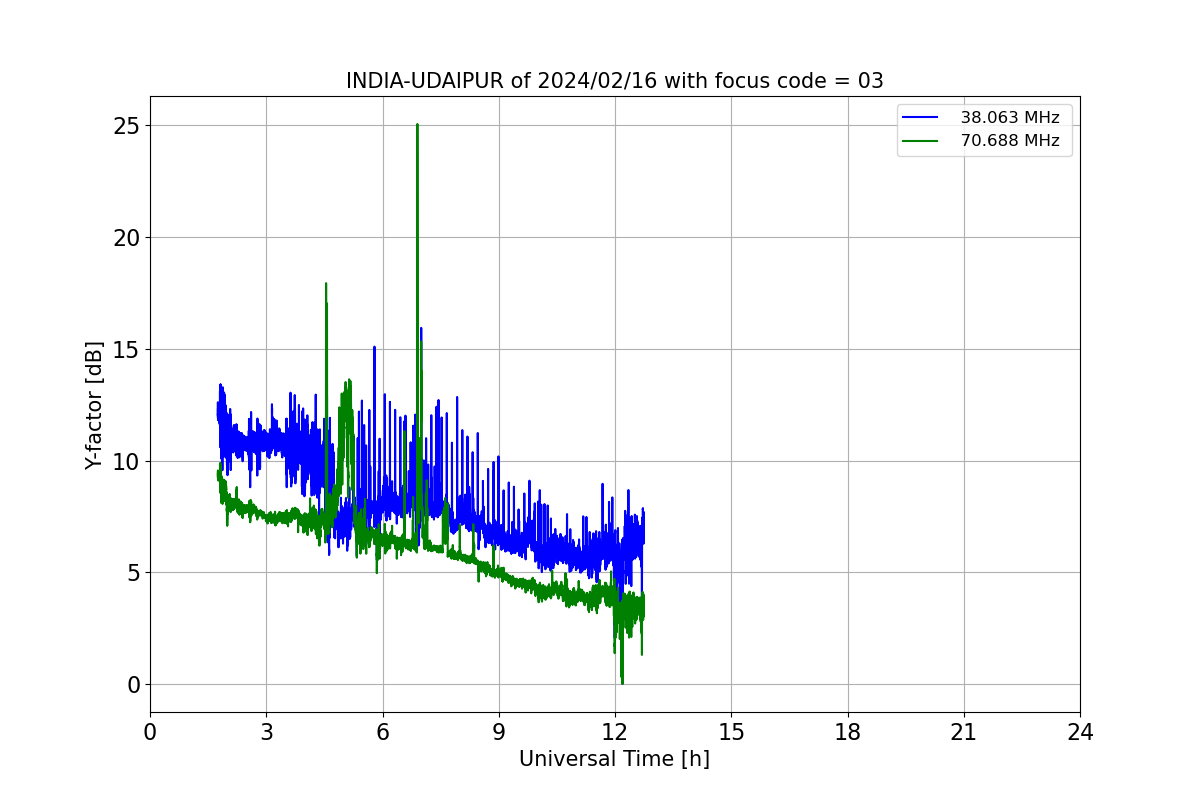Click y-axis tick label 5
This screenshot has height=800, width=1200.
point(134,573)
